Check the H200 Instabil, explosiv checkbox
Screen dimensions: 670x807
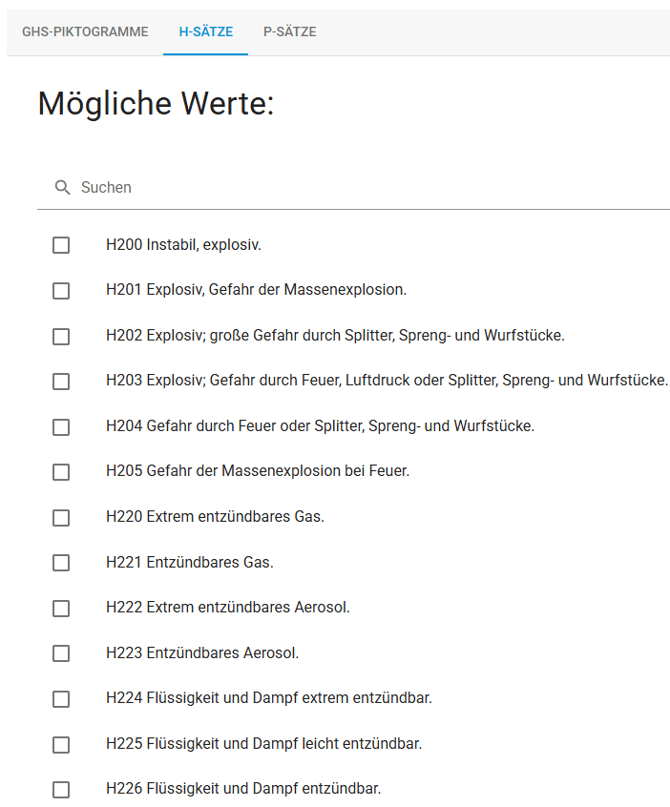pyautogui.click(x=61, y=245)
